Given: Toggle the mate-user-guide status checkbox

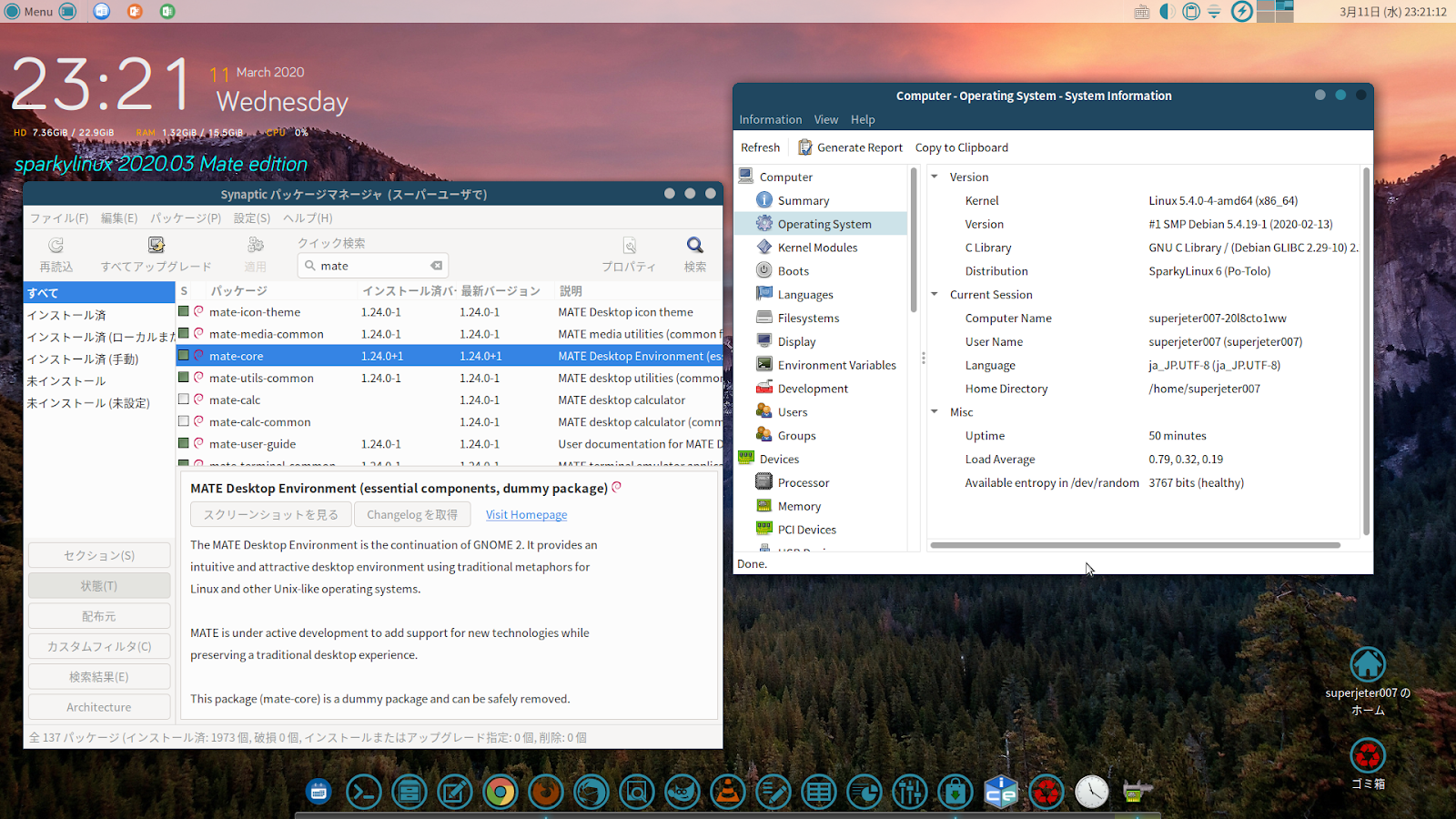Looking at the screenshot, I should pos(184,443).
